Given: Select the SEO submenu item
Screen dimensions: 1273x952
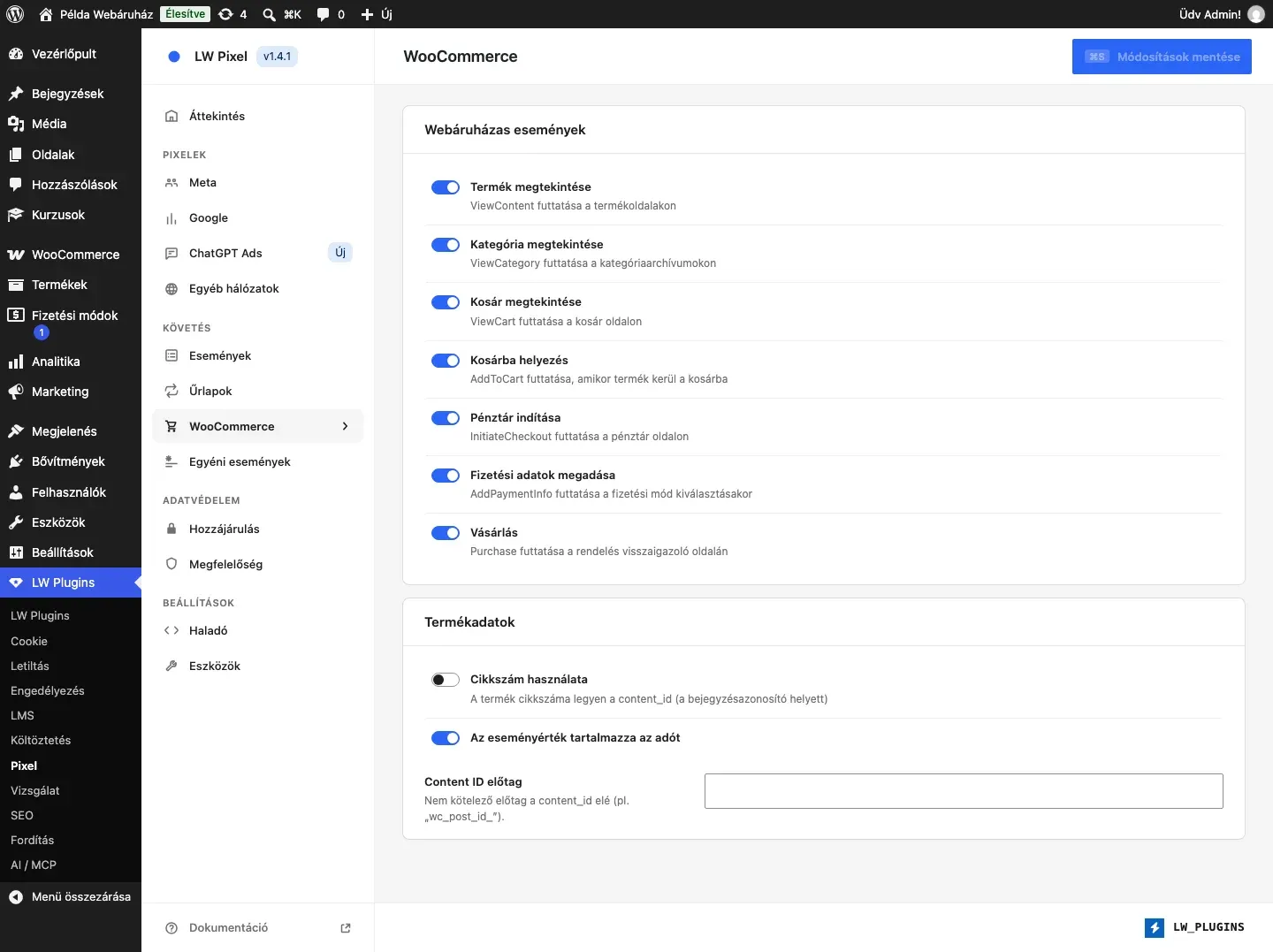Looking at the screenshot, I should click(x=71, y=815).
